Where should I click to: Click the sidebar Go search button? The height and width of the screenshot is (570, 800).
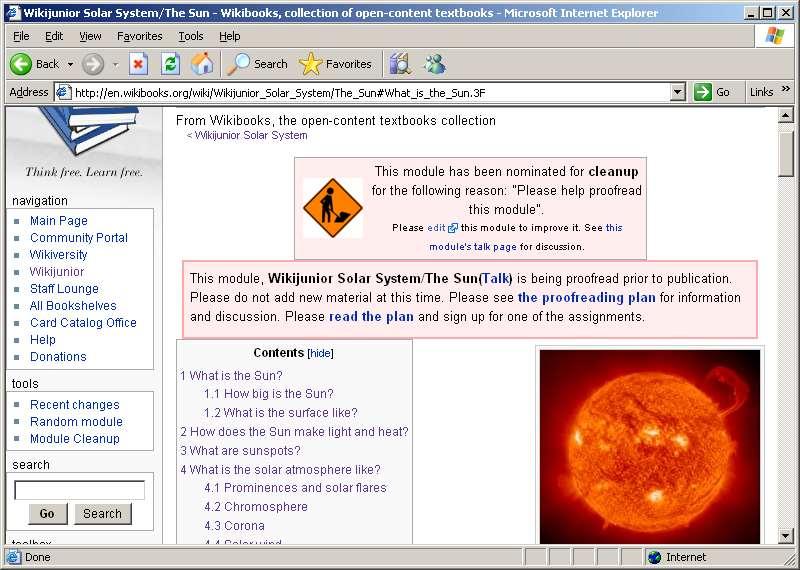[47, 513]
